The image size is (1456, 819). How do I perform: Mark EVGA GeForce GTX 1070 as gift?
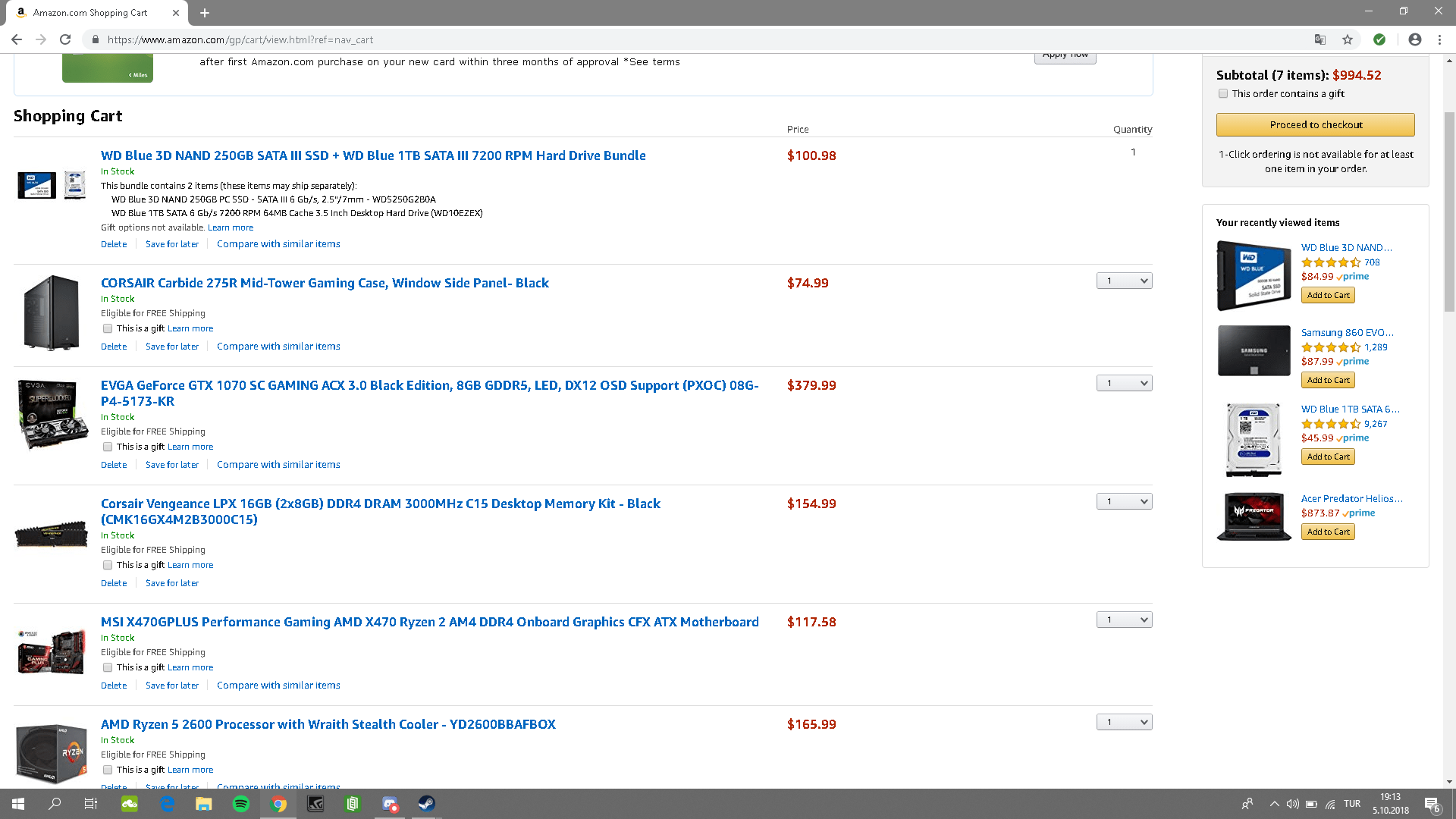click(108, 447)
